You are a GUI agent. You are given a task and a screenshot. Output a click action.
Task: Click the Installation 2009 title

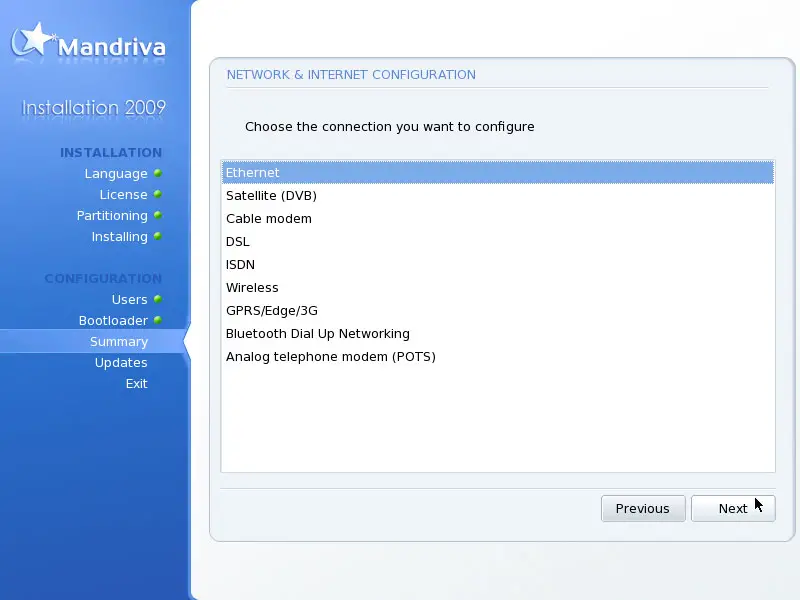pyautogui.click(x=93, y=108)
